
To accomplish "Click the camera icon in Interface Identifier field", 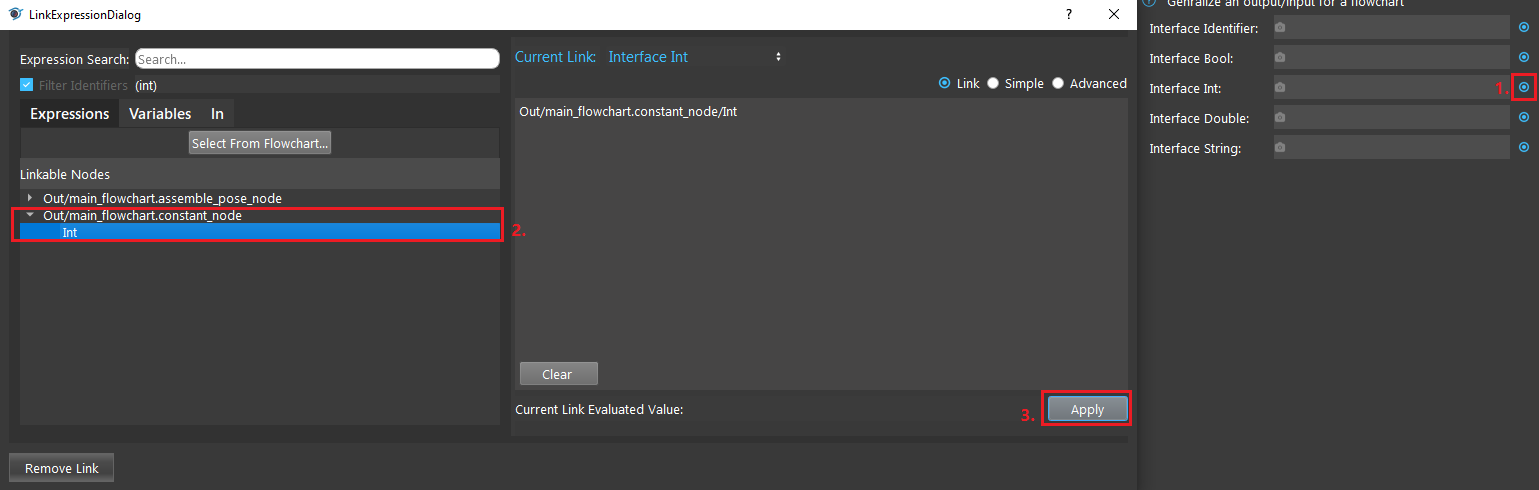I will click(x=1280, y=28).
